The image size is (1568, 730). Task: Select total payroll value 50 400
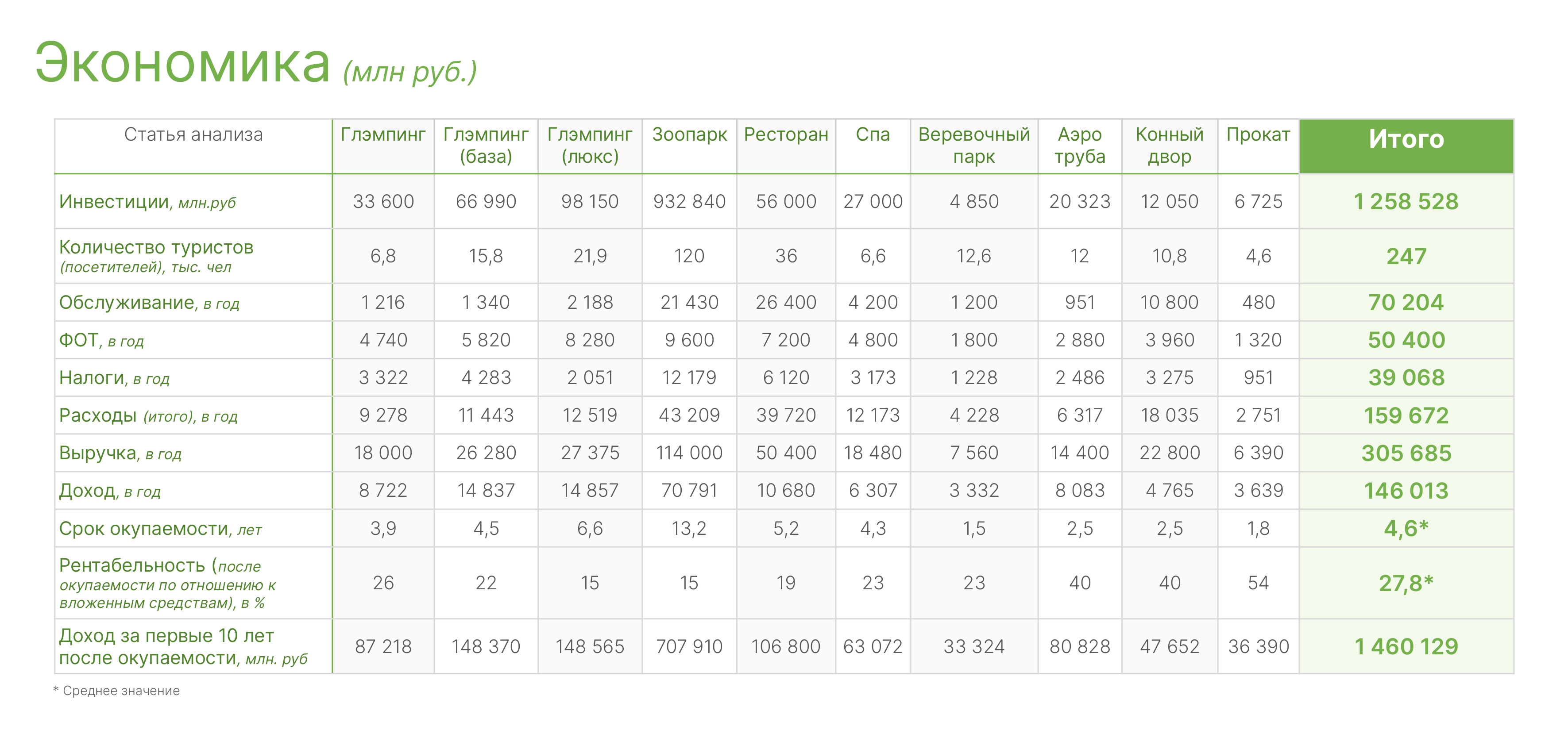click(1406, 340)
